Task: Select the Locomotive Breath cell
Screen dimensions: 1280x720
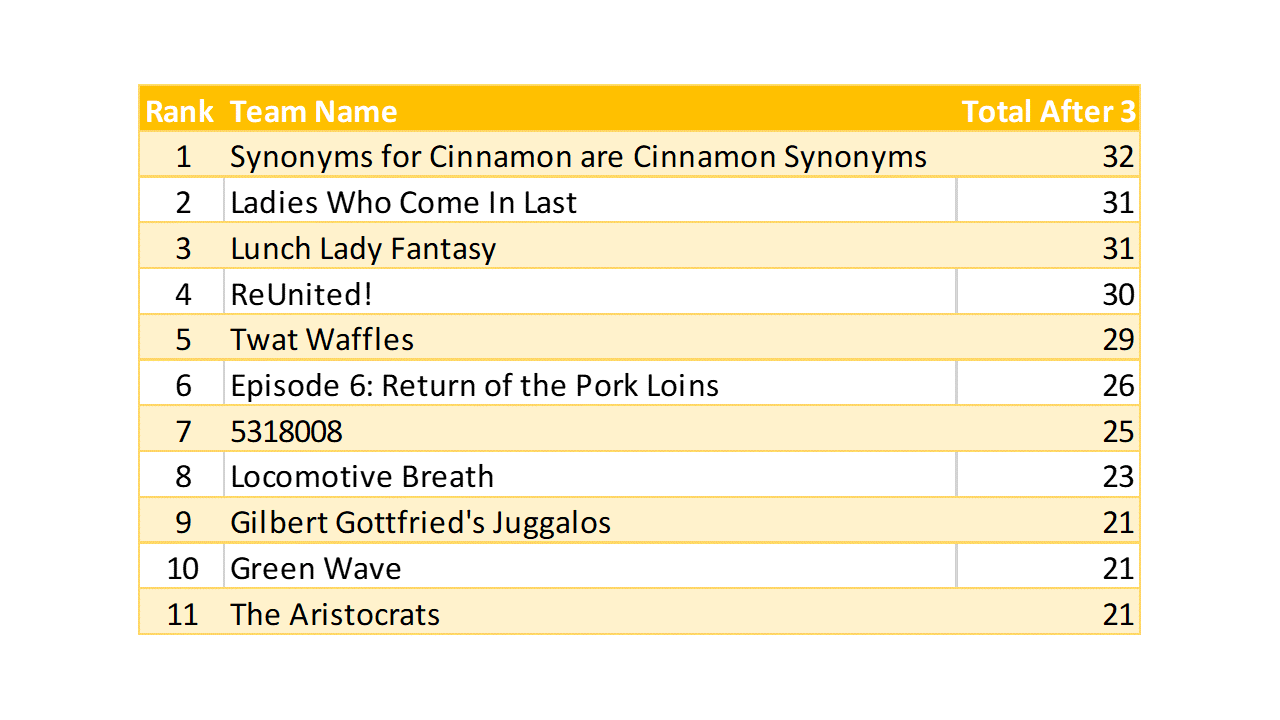Action: [x=362, y=477]
